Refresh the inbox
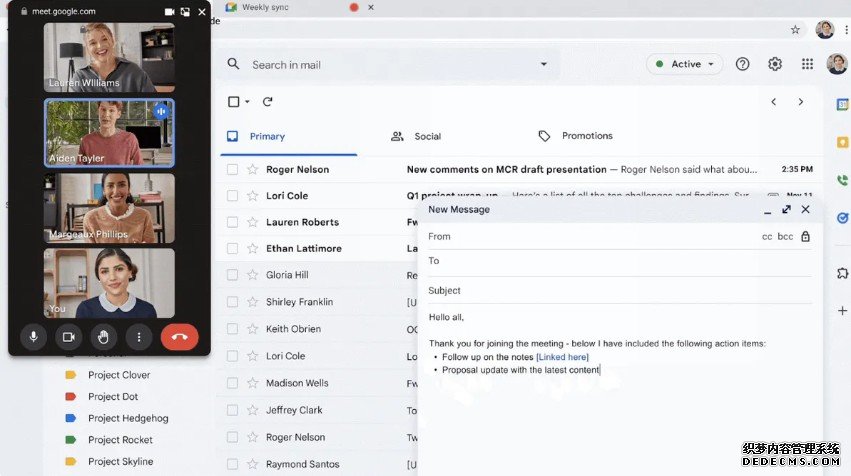The image size is (851, 476). 268,101
